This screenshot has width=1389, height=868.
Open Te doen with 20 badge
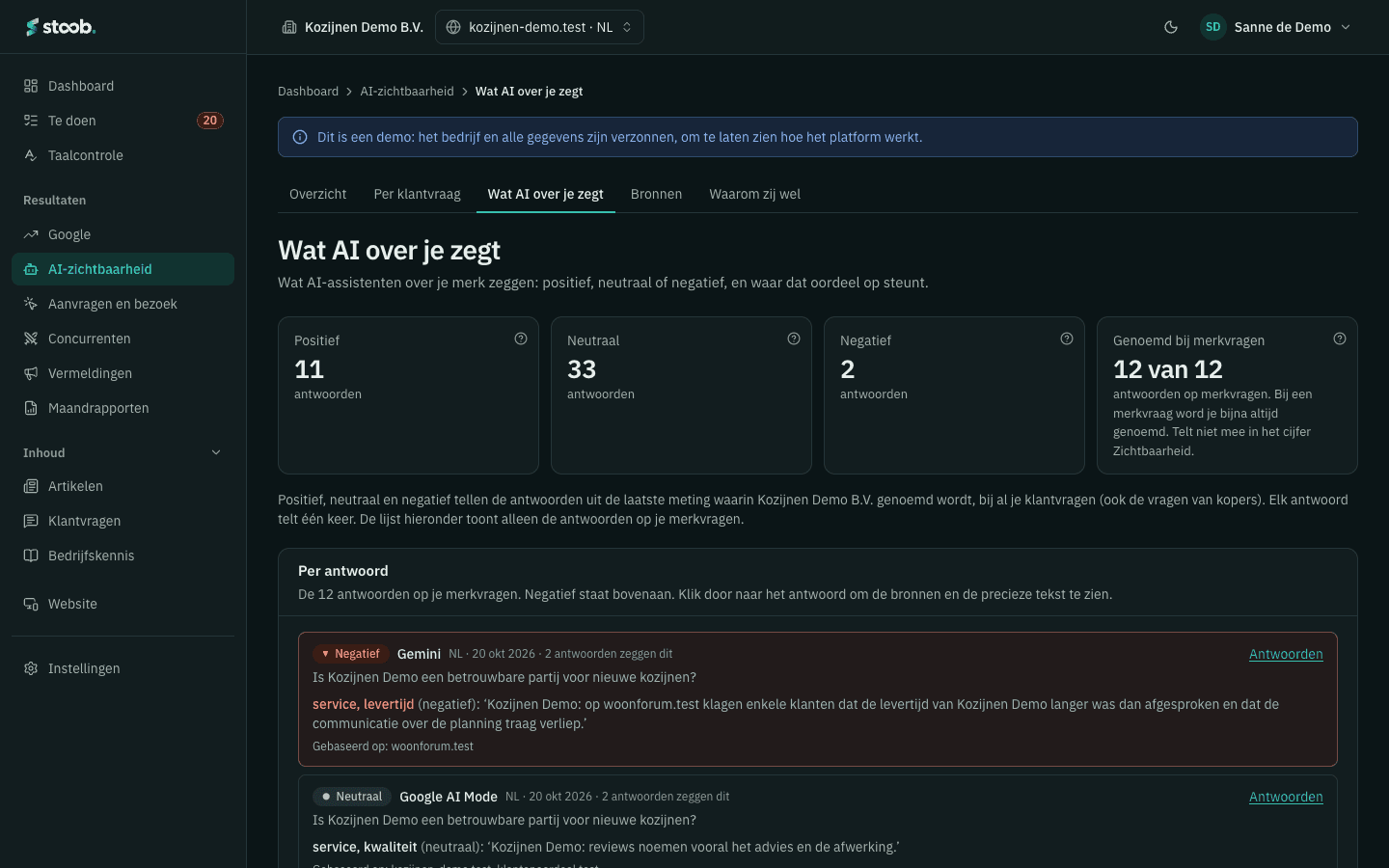click(123, 121)
